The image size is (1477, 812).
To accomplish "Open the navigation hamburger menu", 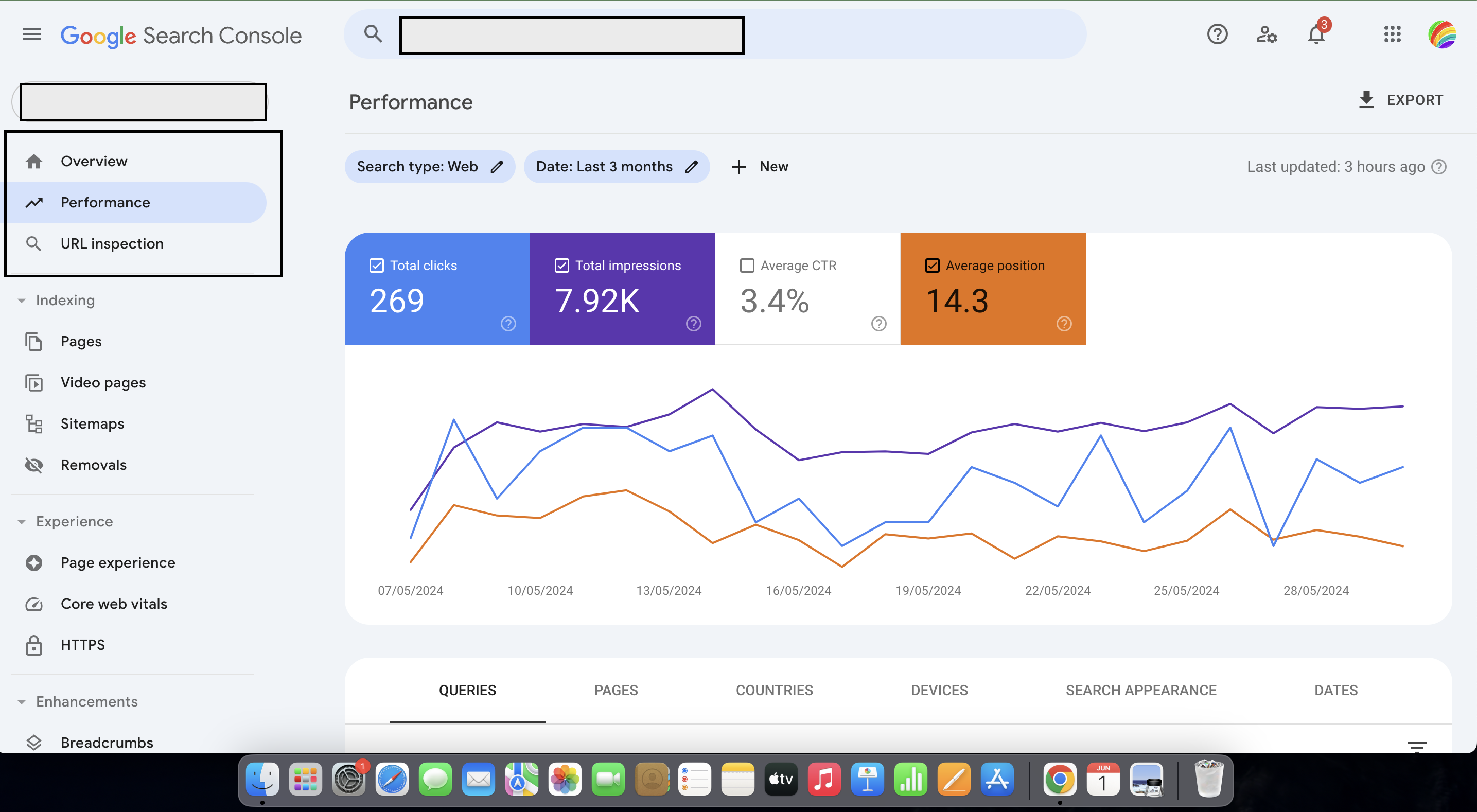I will (31, 34).
